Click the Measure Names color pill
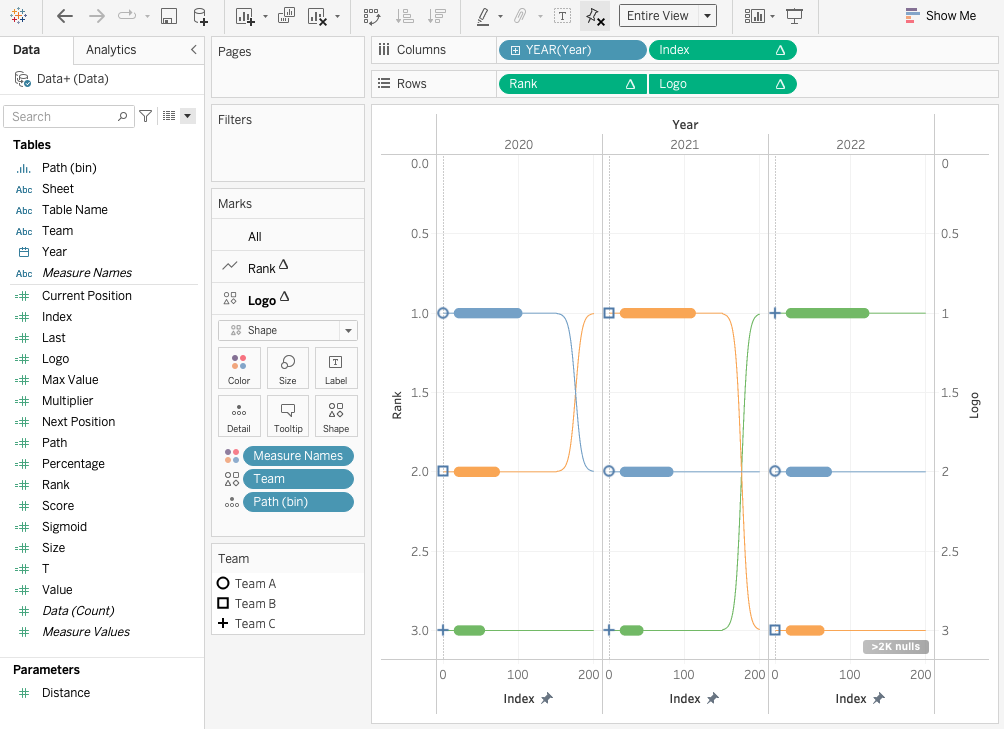This screenshot has width=1004, height=729. (x=298, y=456)
